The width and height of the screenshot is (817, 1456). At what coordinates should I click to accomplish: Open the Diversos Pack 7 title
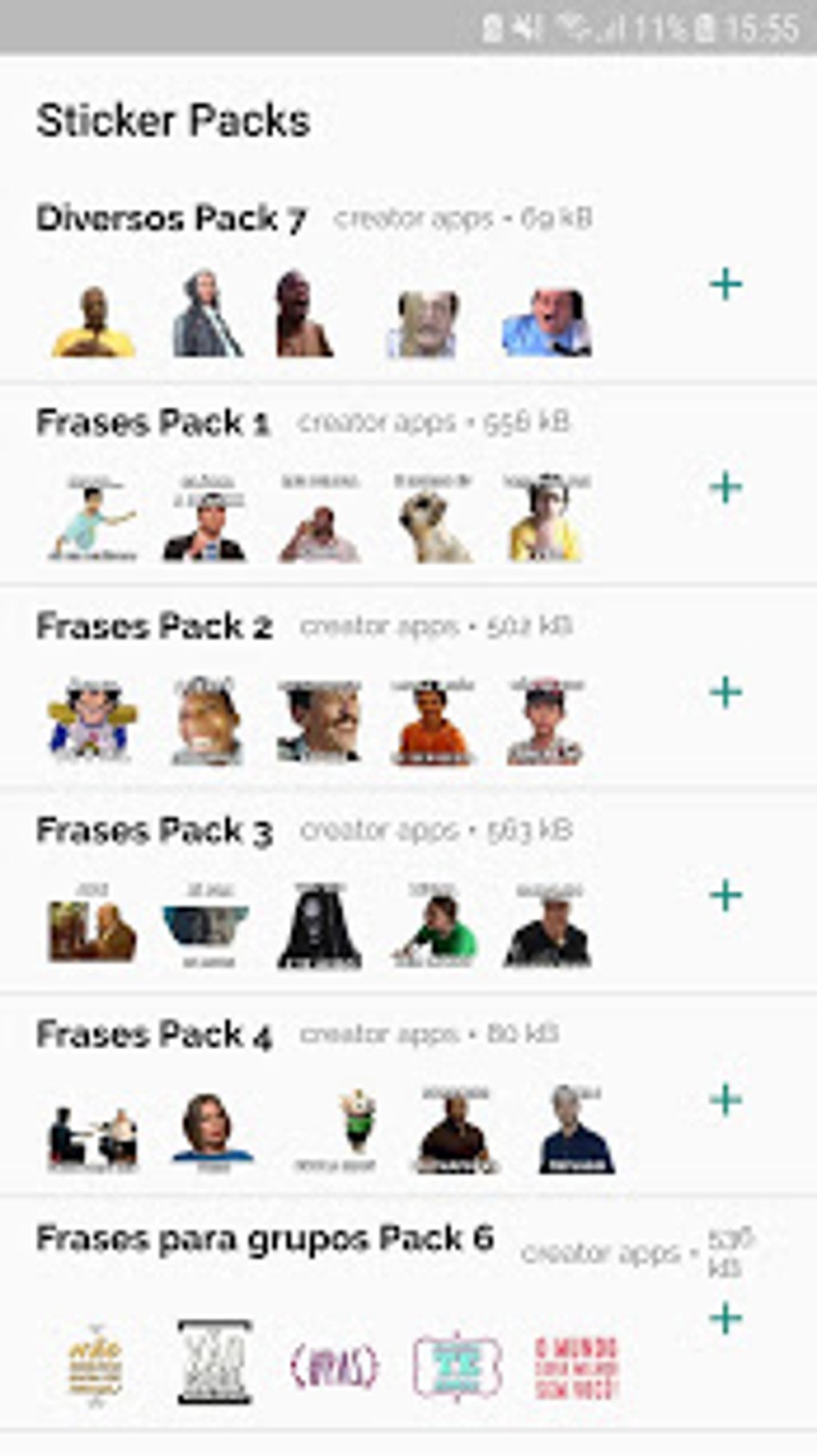(171, 219)
